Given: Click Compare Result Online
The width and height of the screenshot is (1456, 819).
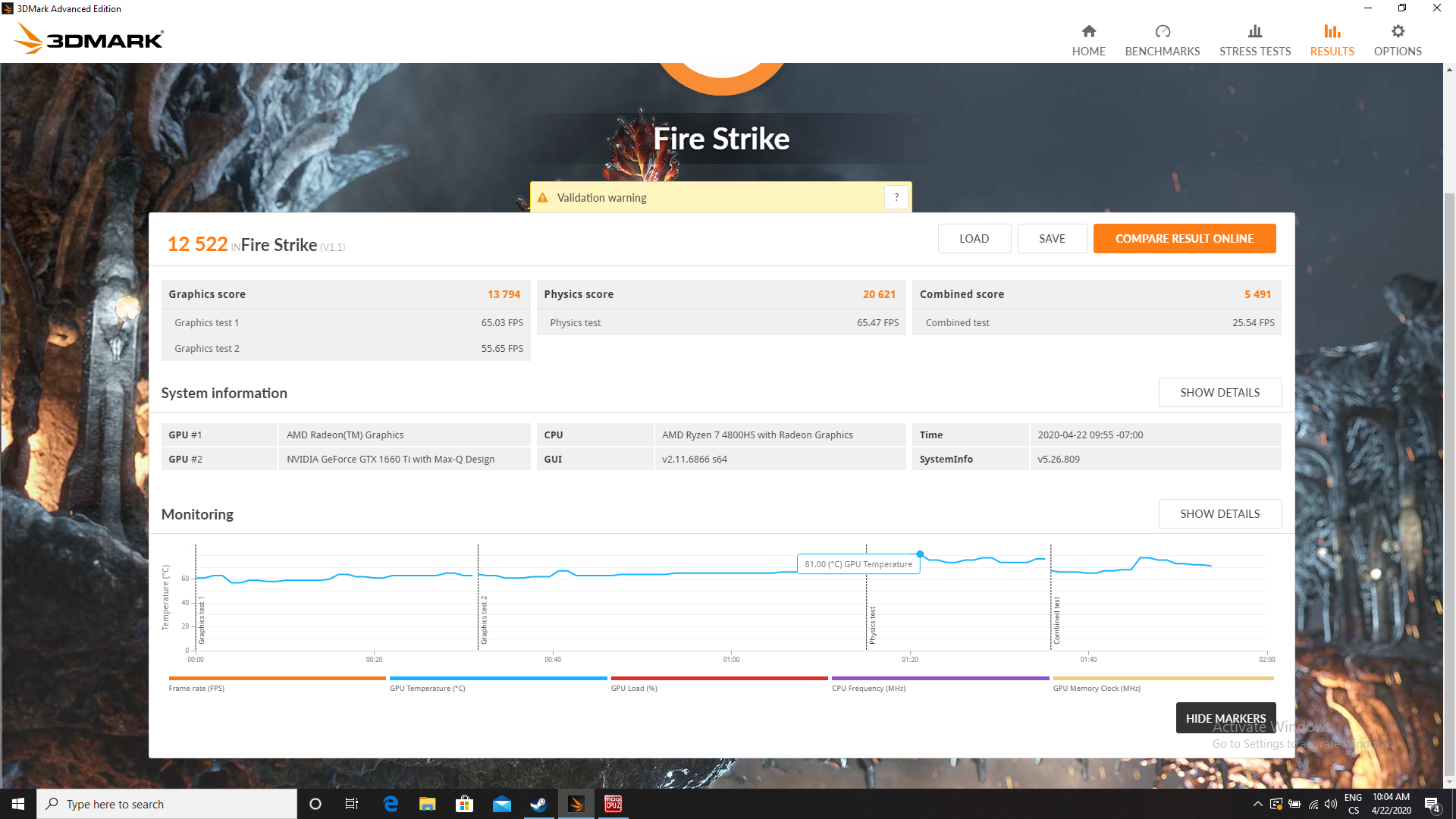Looking at the screenshot, I should (x=1184, y=238).
